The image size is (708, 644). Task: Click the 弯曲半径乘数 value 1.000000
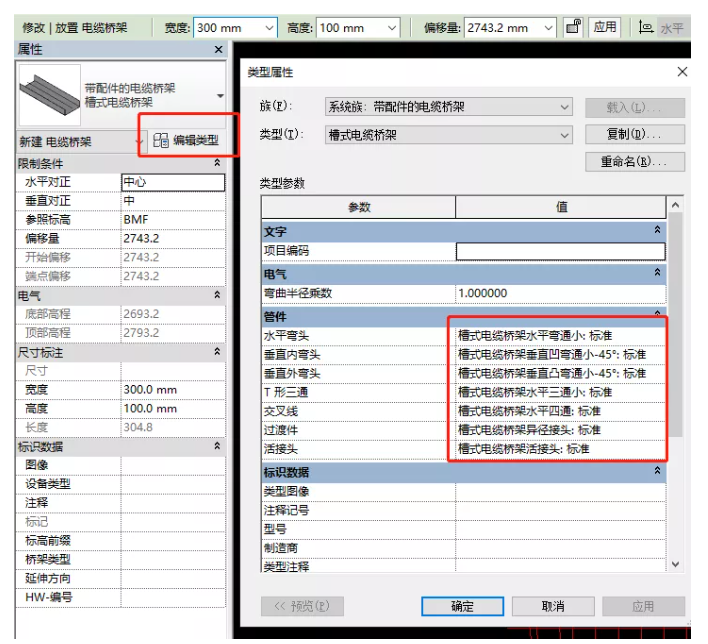(560, 294)
